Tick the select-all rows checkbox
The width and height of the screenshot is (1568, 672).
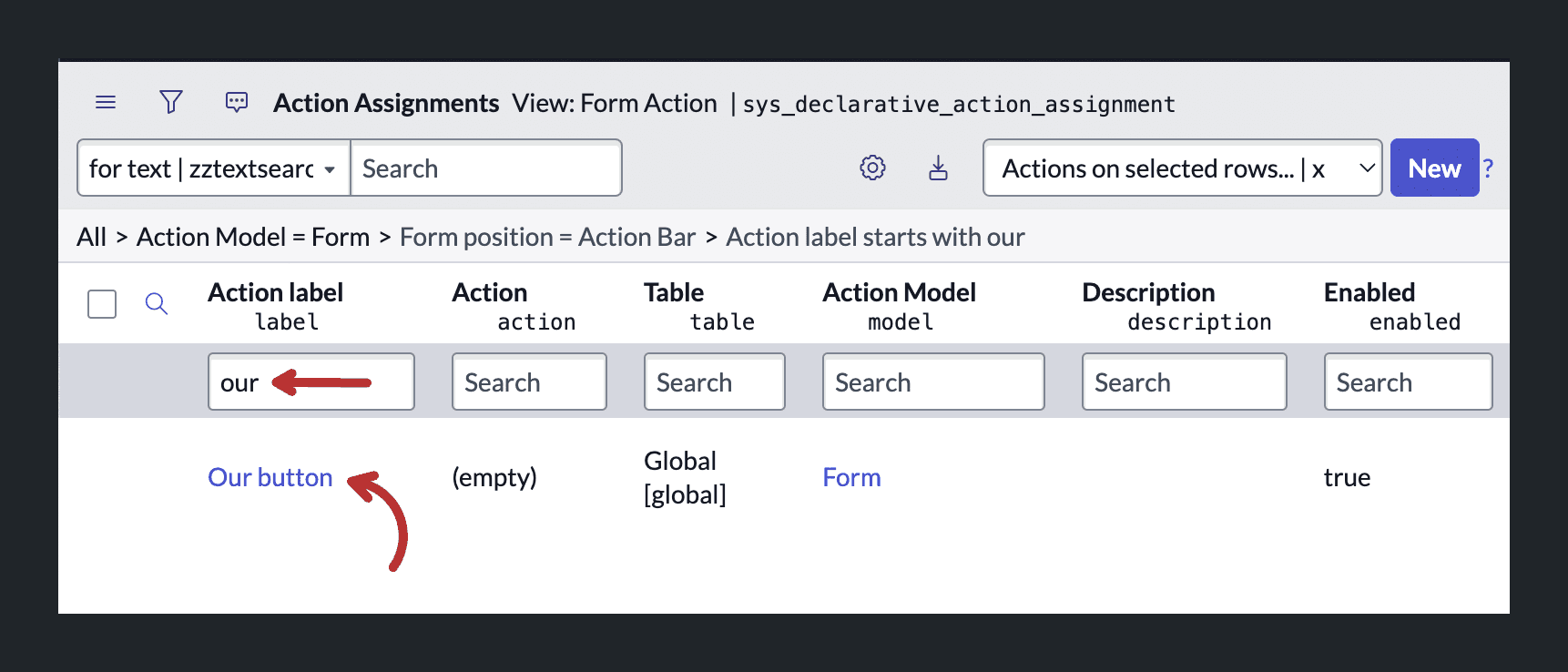click(102, 304)
